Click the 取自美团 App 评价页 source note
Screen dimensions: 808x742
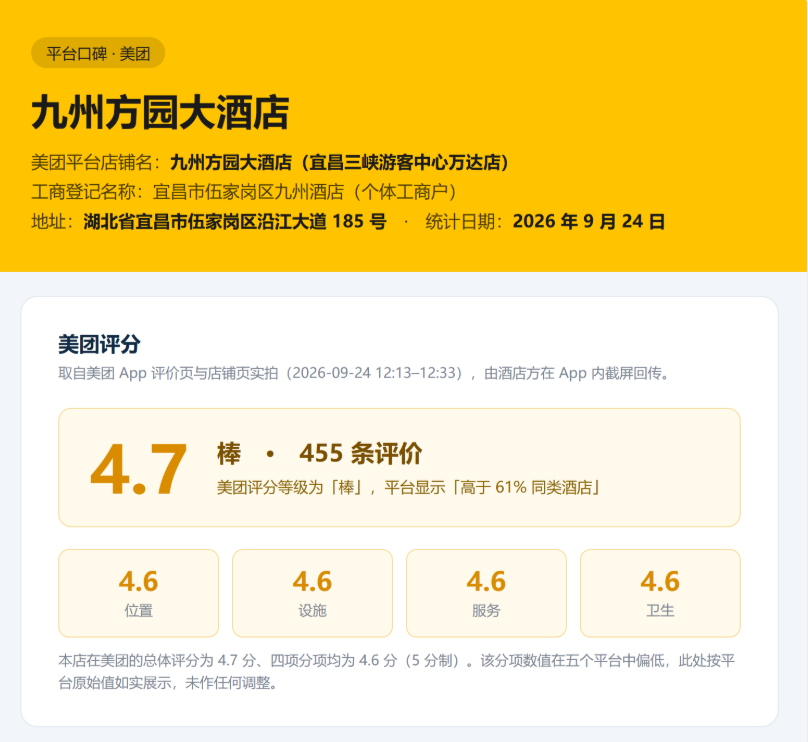point(364,373)
